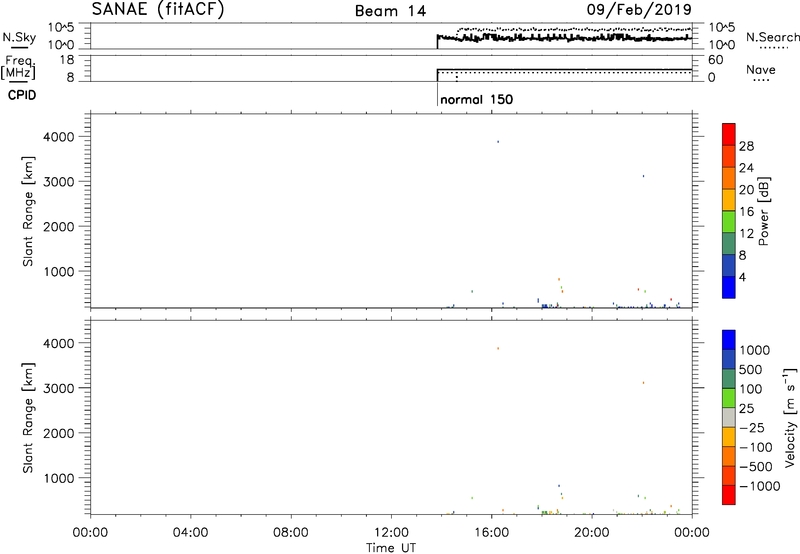Screen dimensions: 800x554
Task: Click the '60' Nave axis tick label
Action: click(x=715, y=60)
